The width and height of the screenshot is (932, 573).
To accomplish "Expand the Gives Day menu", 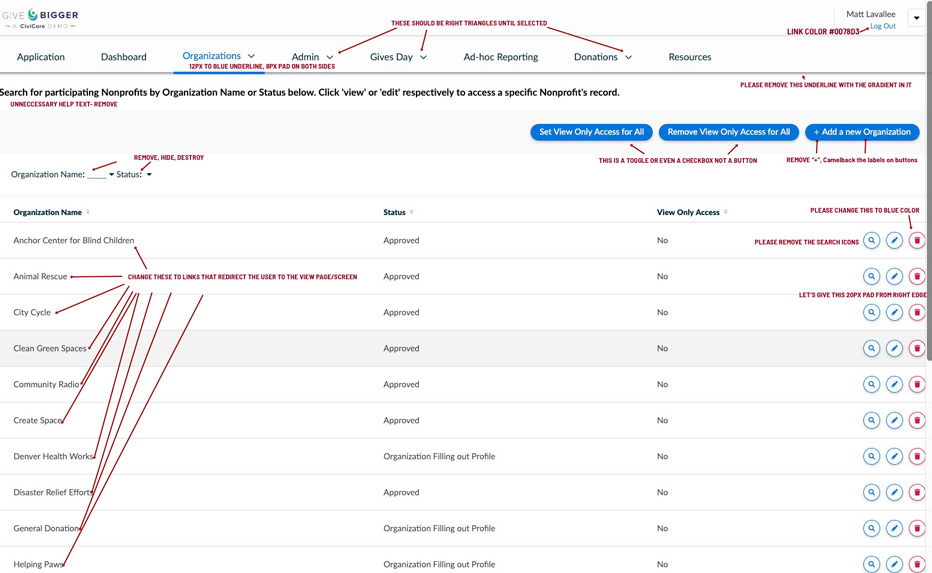I will [x=398, y=57].
